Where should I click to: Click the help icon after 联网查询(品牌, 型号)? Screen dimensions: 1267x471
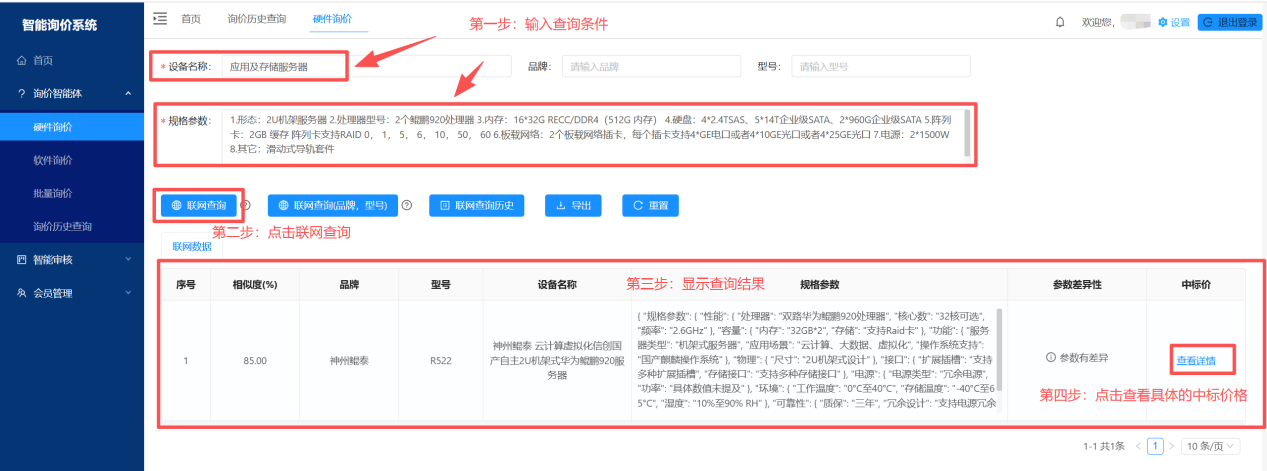407,205
